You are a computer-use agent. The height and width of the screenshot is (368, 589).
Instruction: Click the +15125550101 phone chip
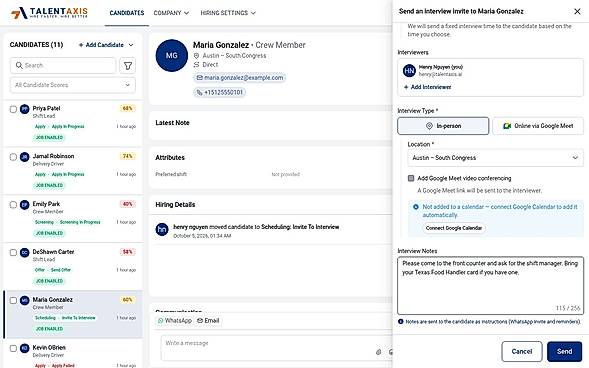[220, 92]
